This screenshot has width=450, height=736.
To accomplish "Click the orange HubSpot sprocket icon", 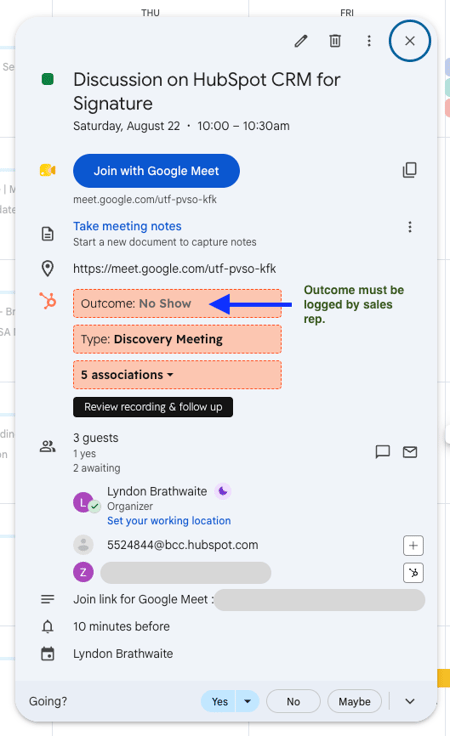I will click(x=47, y=300).
